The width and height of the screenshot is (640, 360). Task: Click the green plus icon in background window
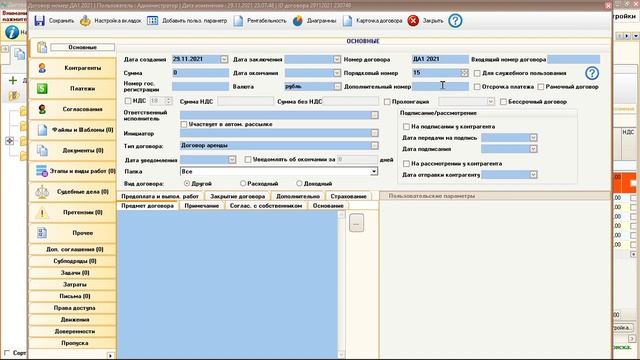coord(13,80)
